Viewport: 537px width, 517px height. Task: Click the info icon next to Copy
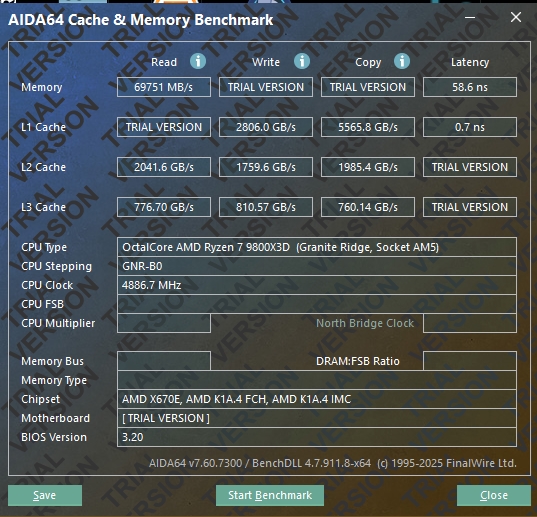402,62
